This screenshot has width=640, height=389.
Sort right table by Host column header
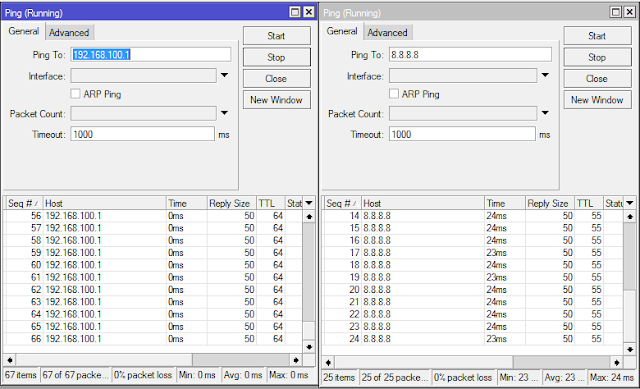[x=423, y=203]
